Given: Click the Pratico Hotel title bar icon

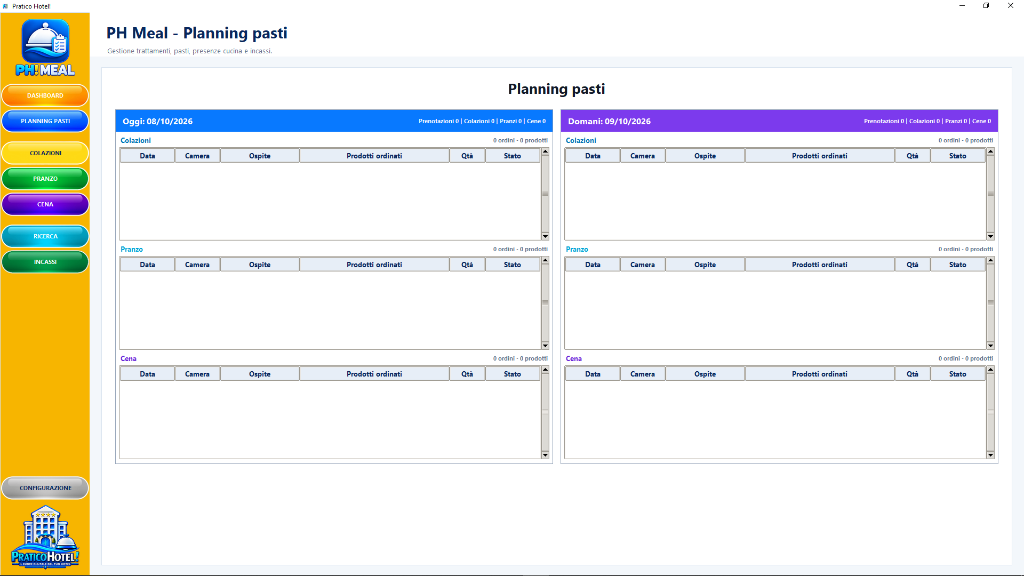Looking at the screenshot, I should (x=6, y=6).
